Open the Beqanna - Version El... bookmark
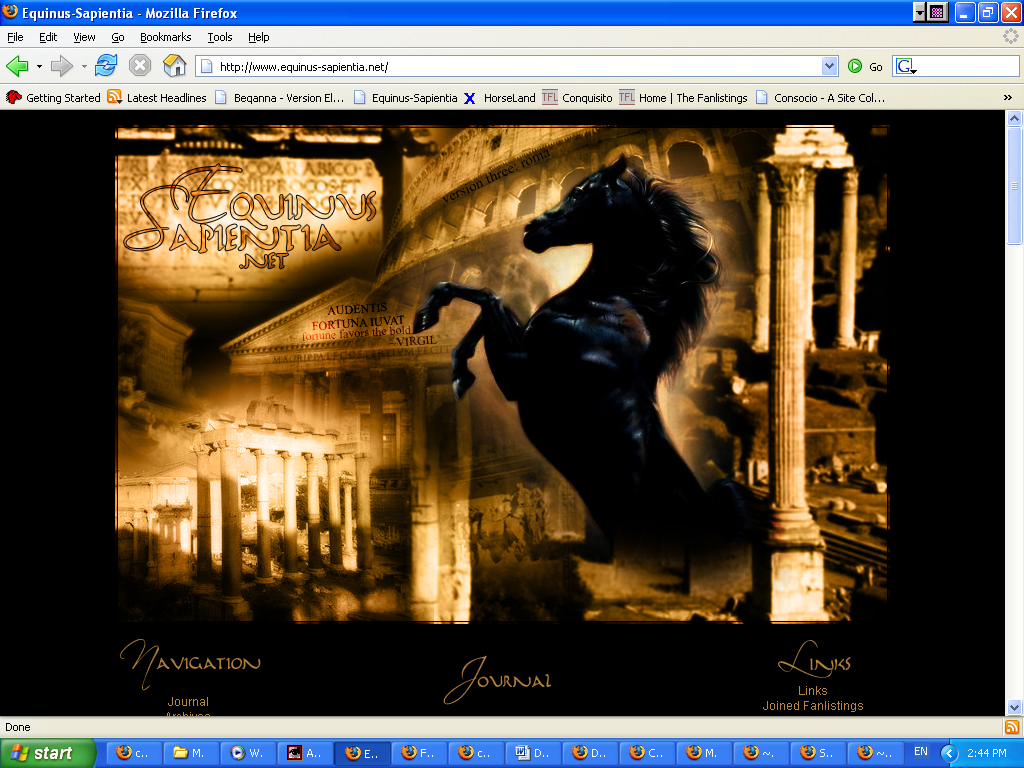Viewport: 1024px width, 768px height. [280, 98]
